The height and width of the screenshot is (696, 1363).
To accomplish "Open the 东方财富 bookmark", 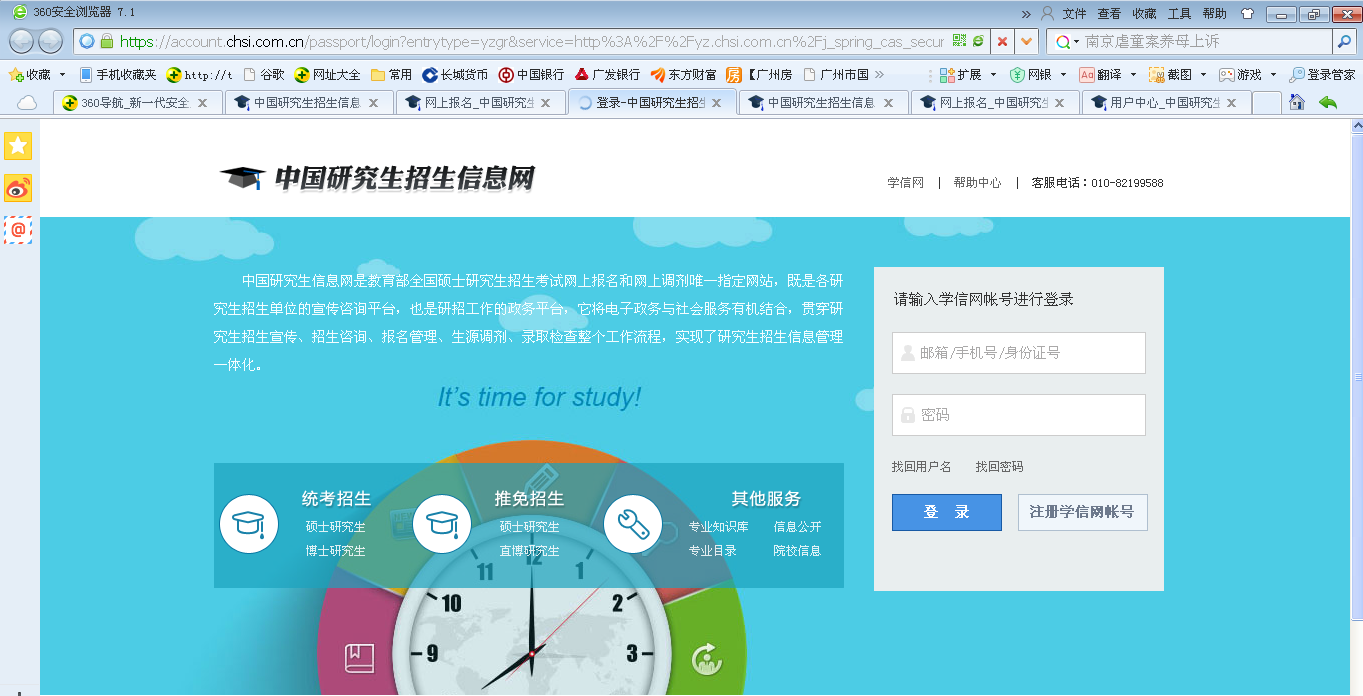I will pyautogui.click(x=683, y=74).
